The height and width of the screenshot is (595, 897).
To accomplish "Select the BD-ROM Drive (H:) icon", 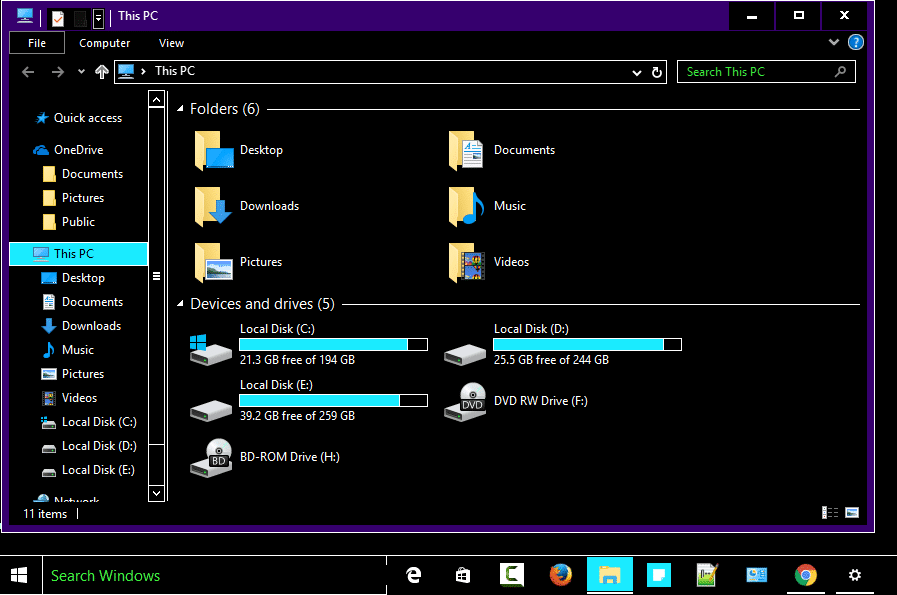I will [x=211, y=458].
